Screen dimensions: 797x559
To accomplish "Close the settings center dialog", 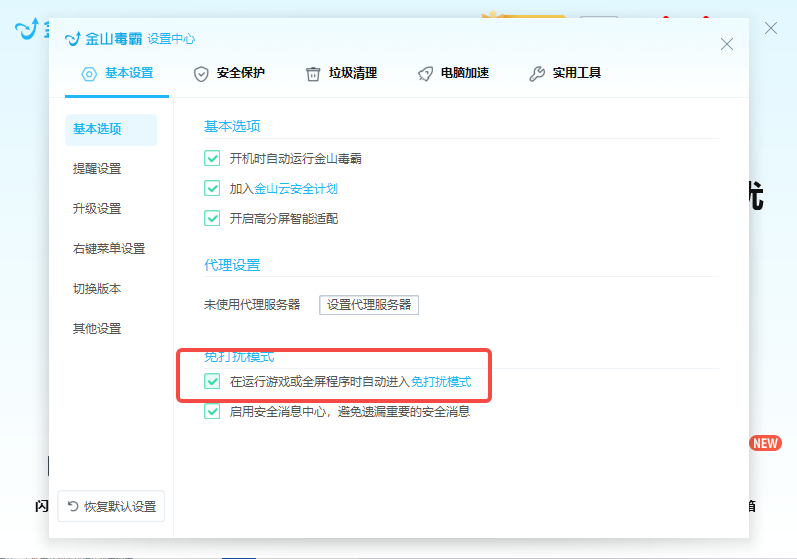I will (727, 44).
